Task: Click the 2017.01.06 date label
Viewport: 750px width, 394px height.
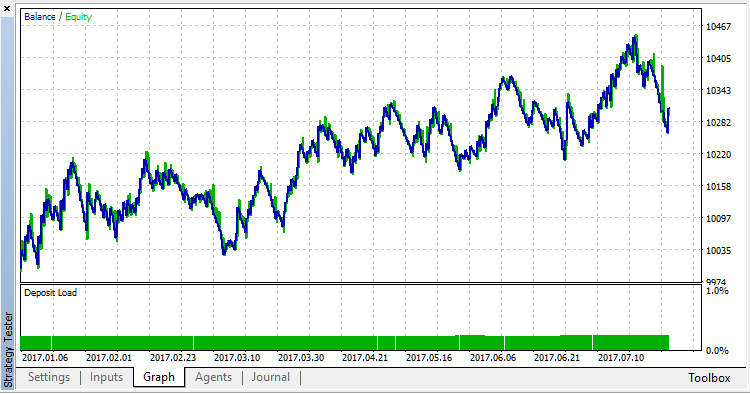Action: click(45, 358)
